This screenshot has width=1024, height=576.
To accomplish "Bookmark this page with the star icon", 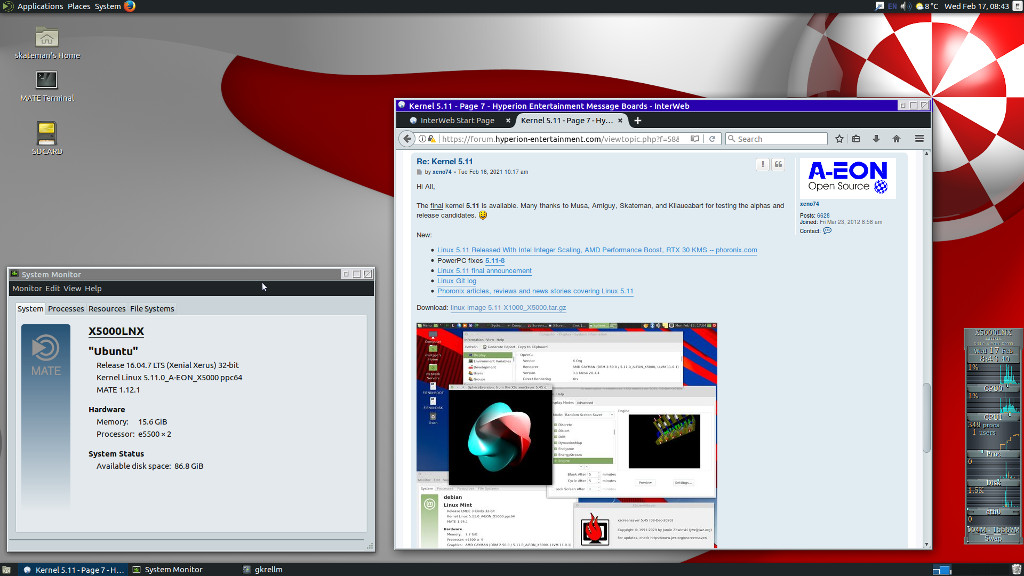I will coord(839,138).
